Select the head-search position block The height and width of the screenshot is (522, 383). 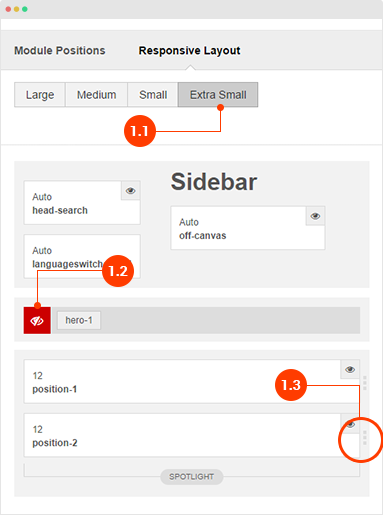[82, 203]
